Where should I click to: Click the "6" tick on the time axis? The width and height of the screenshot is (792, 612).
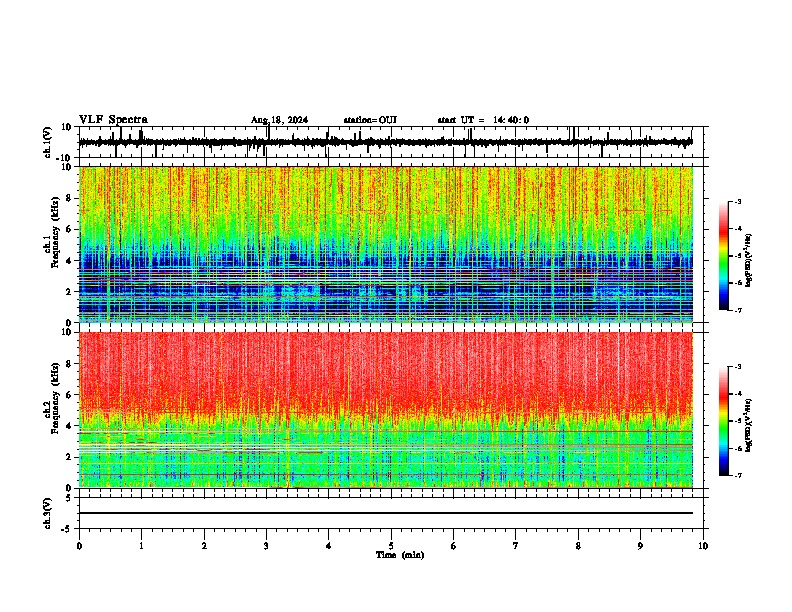(x=454, y=546)
